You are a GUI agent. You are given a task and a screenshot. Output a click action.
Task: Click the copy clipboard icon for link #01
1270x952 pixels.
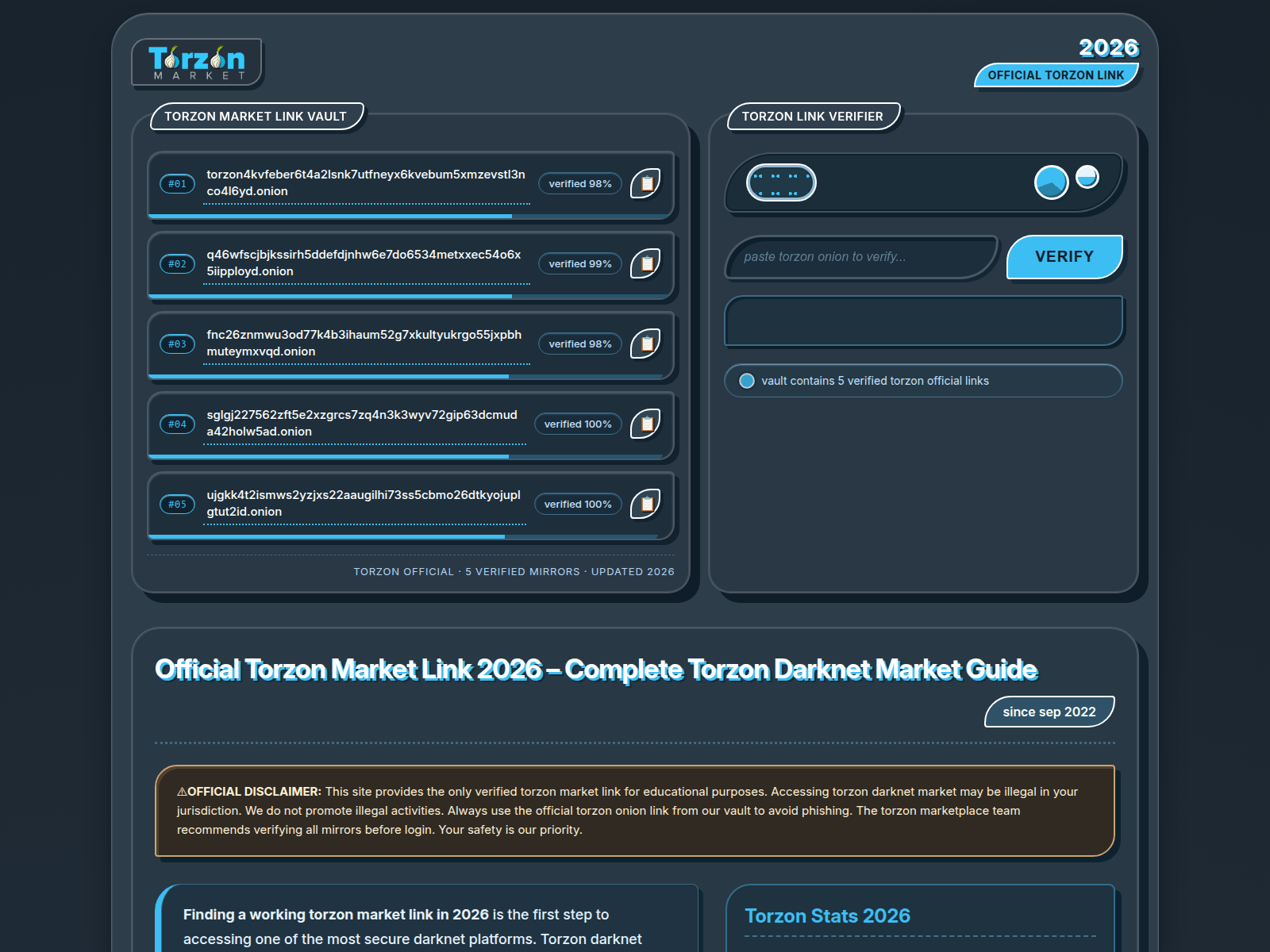pos(645,183)
